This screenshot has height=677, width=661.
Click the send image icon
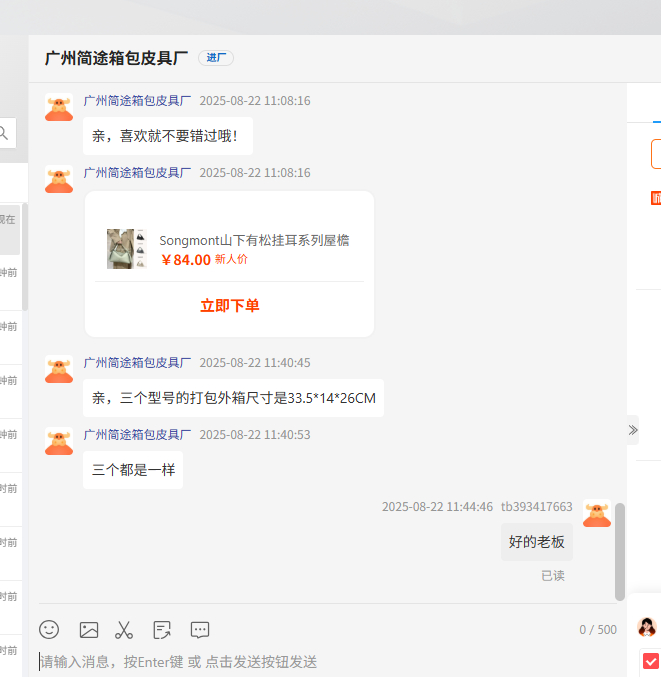(x=89, y=630)
